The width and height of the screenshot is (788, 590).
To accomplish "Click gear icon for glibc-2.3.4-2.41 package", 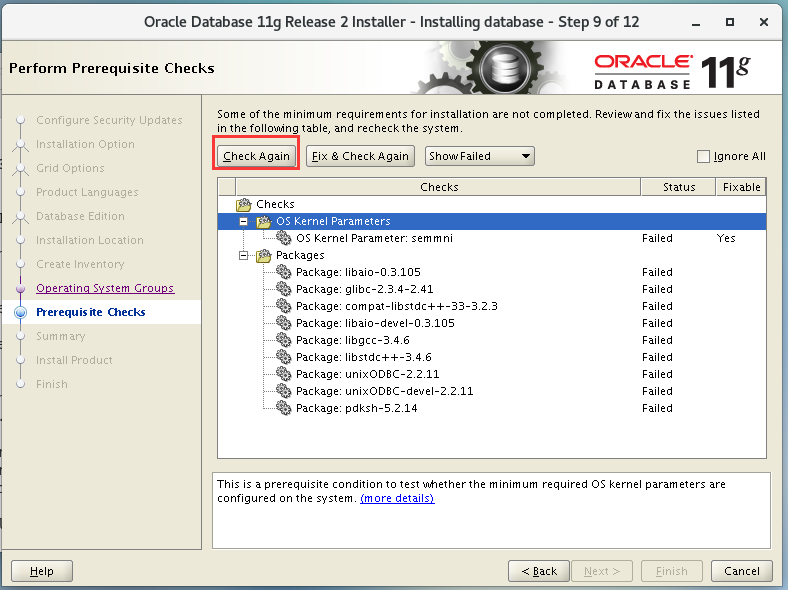I will pyautogui.click(x=283, y=289).
